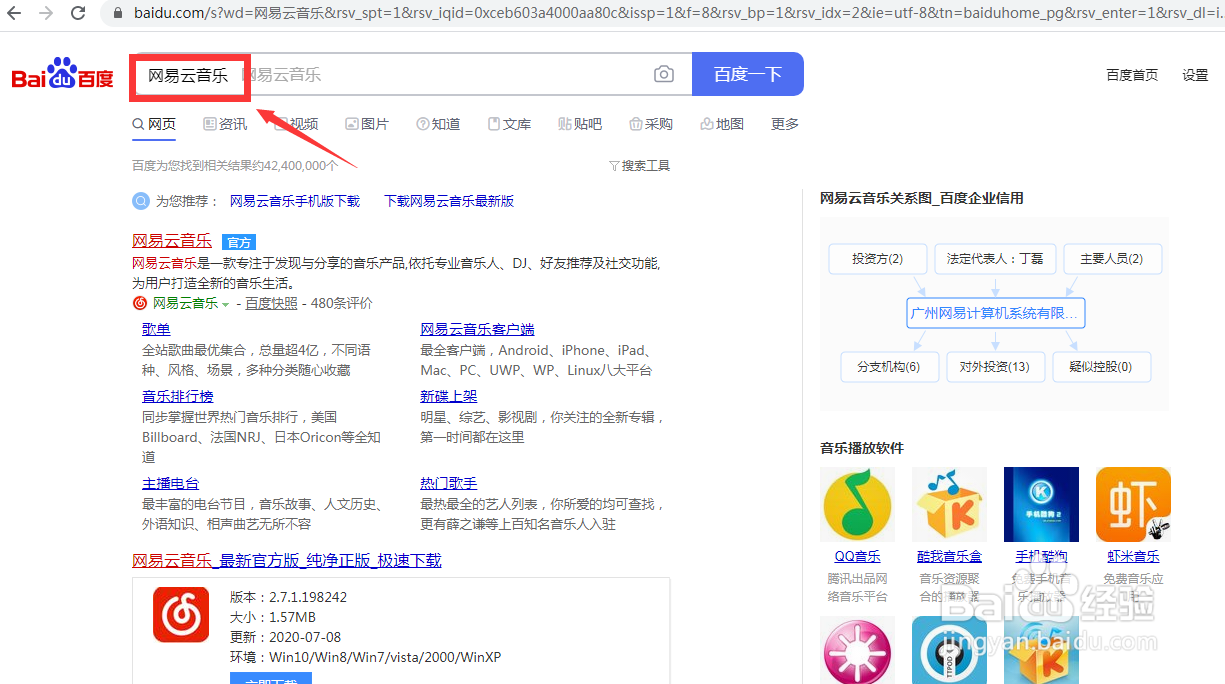The width and height of the screenshot is (1225, 684).
Task: Open the 网易云音乐客户端 sublink
Action: (x=477, y=329)
